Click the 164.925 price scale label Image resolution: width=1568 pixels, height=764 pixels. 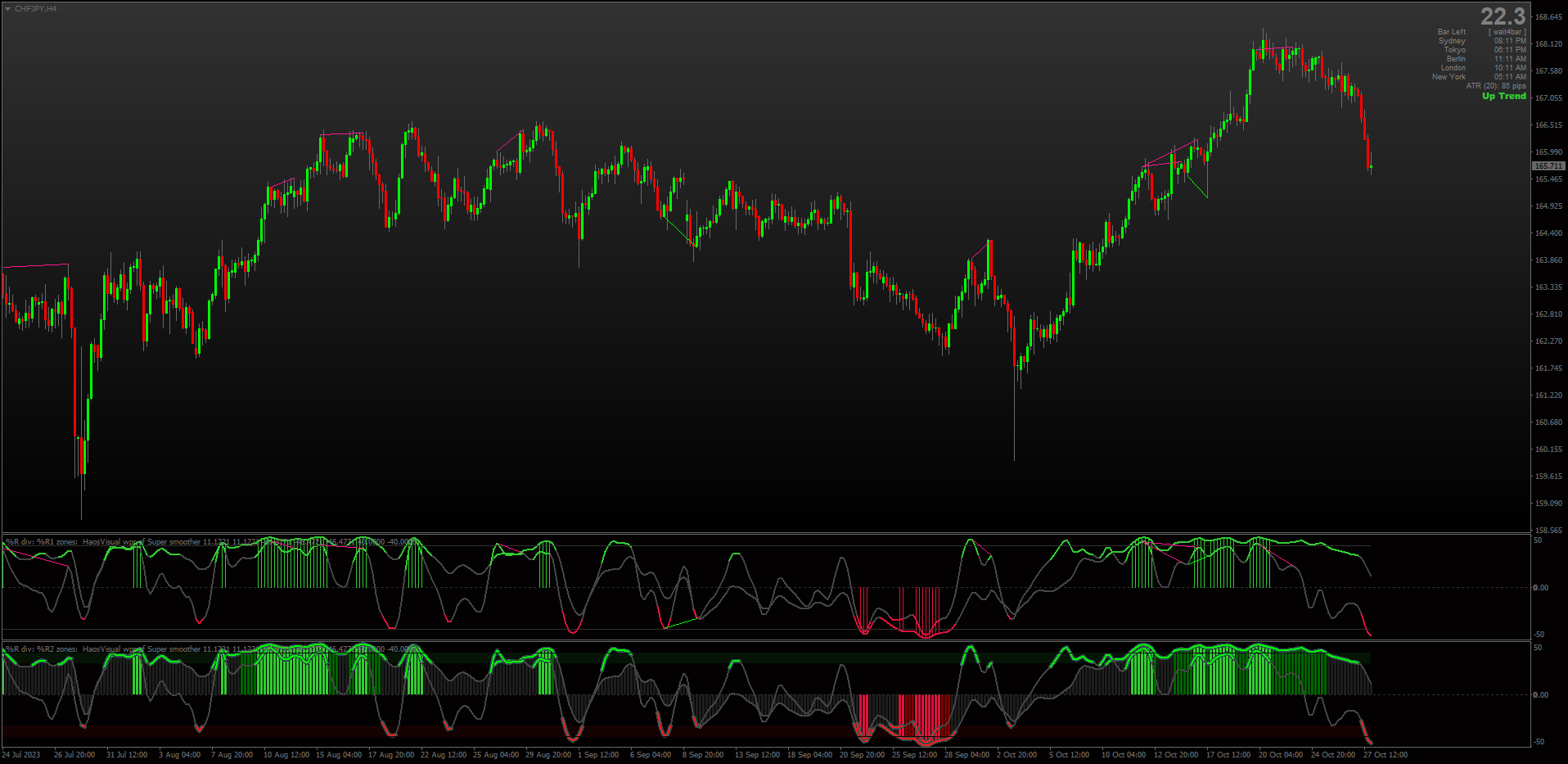[x=1548, y=206]
